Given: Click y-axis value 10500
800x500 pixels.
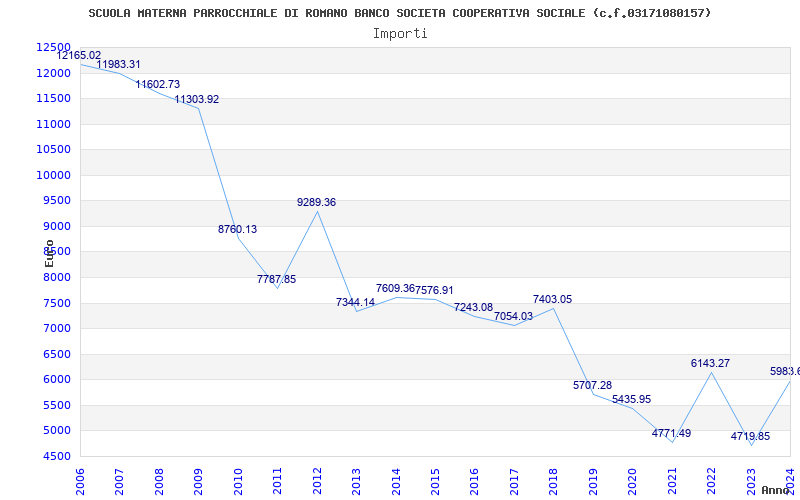Looking at the screenshot, I should (x=53, y=149).
